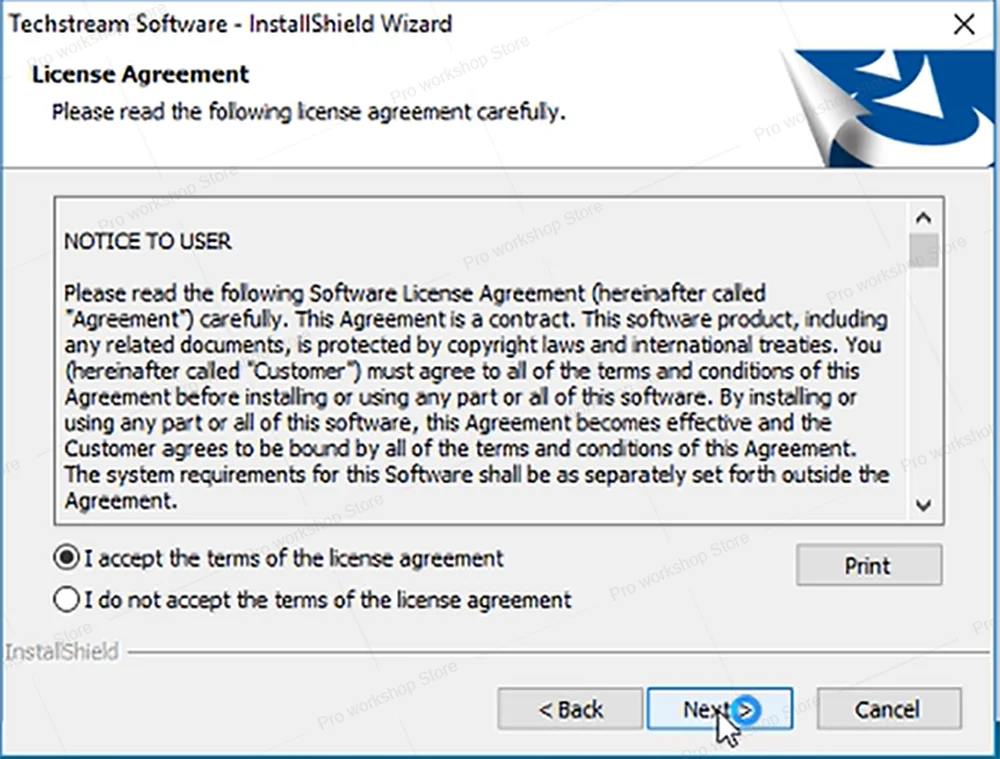Viewport: 1000px width, 759px height.
Task: Click the license scrollbar down arrow
Action: coord(923,505)
